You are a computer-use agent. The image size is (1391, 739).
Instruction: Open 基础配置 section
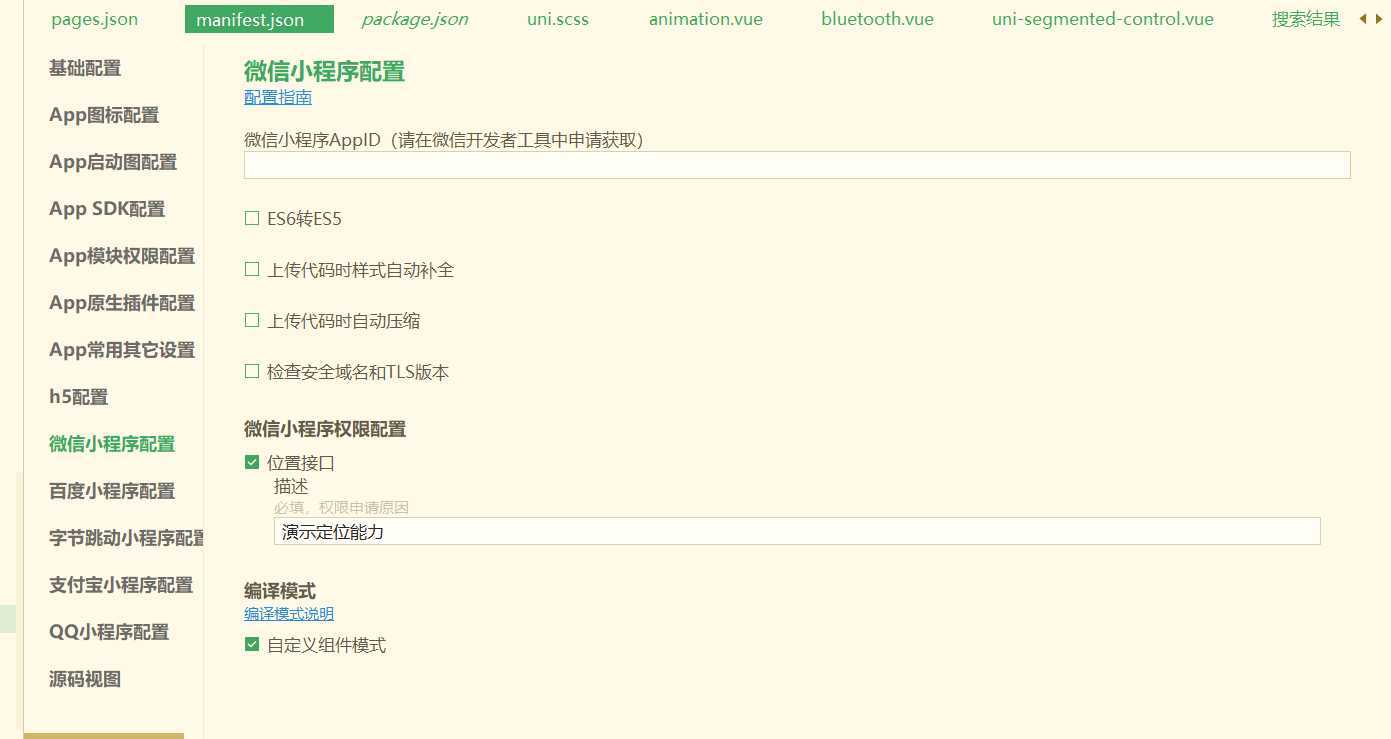coord(85,68)
